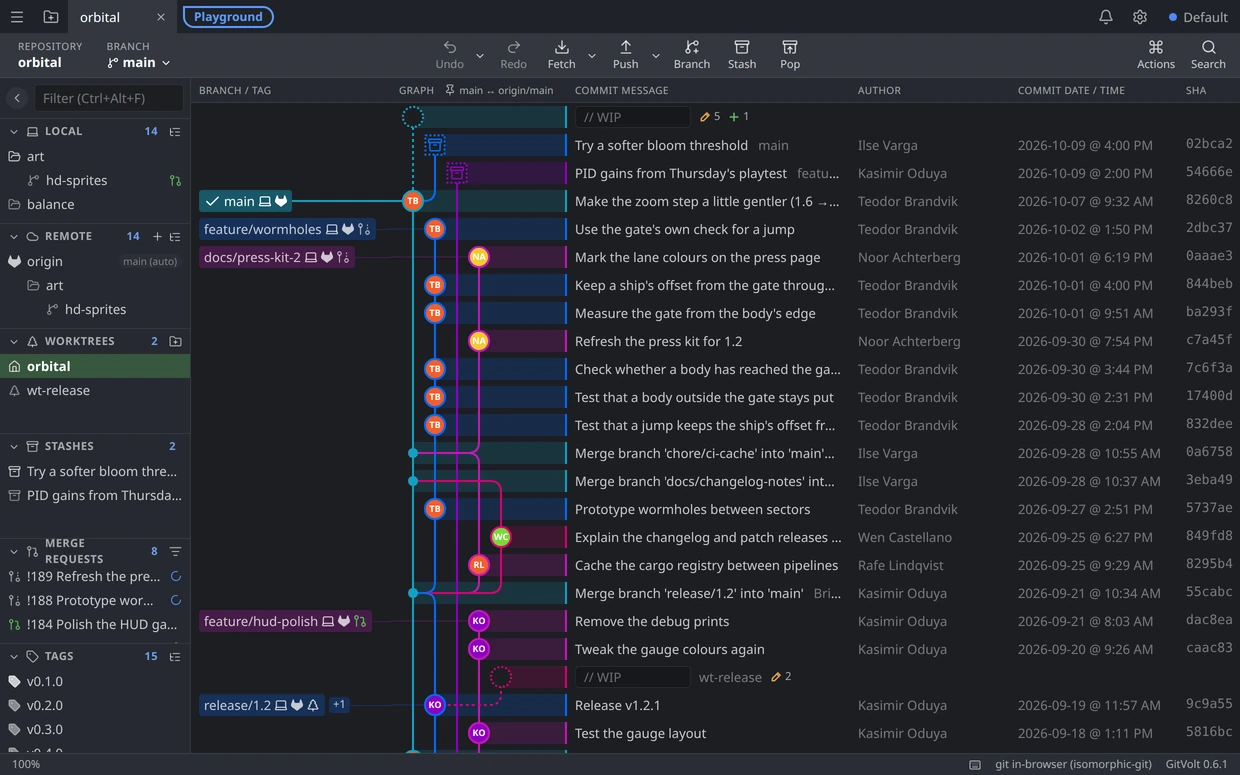Screen dimensions: 1240x775
Task: Click the Redo toolbar icon
Action: (513, 47)
